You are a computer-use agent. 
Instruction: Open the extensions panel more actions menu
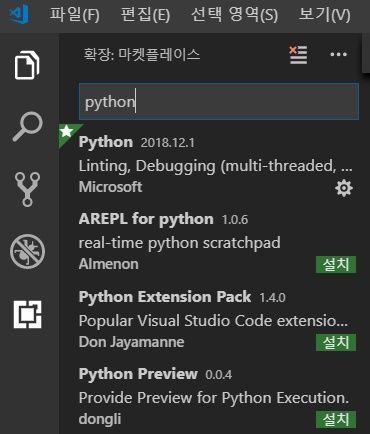(338, 54)
